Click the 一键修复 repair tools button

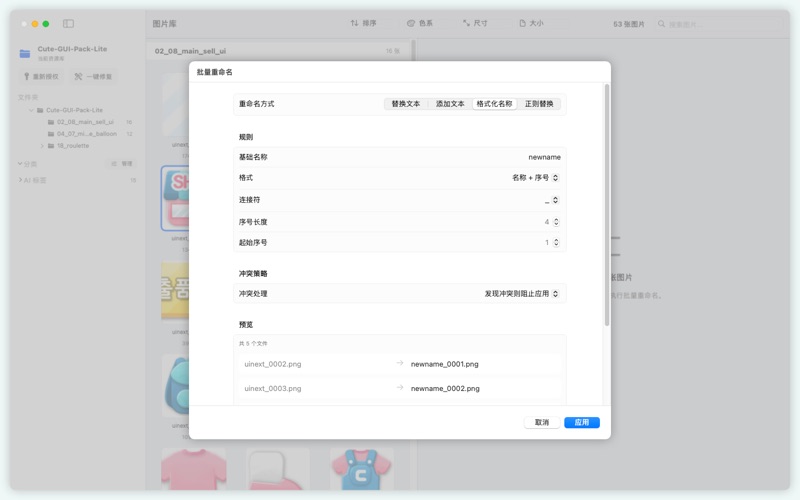point(93,77)
